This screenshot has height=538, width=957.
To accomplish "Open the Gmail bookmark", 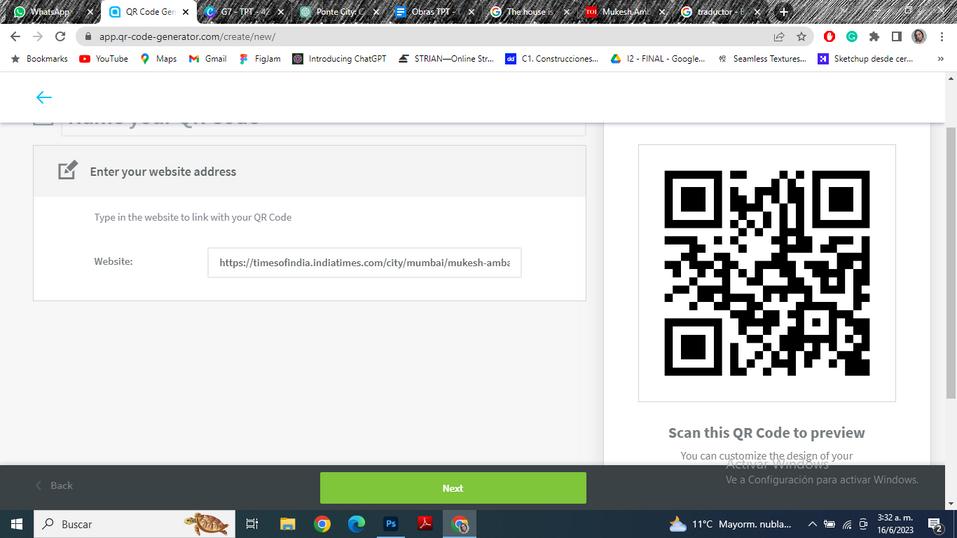I will (x=208, y=59).
